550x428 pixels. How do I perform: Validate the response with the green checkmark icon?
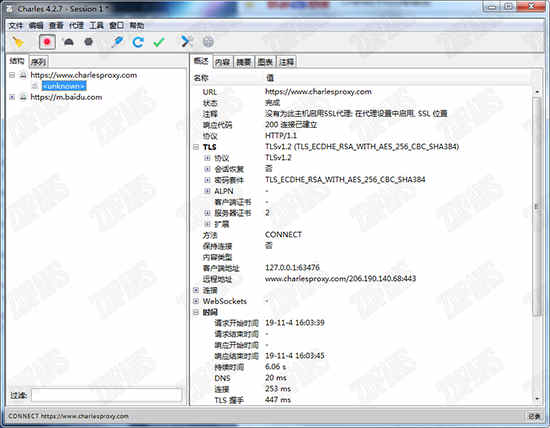[x=159, y=42]
